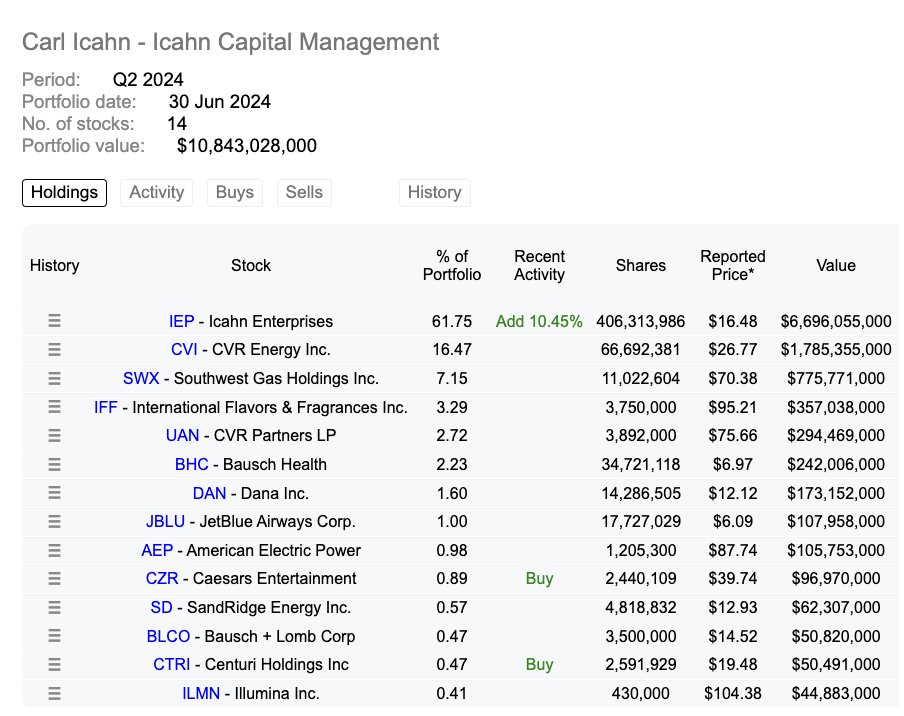Click percentage '61.75' for IEP
Viewport: 904px width, 716px height.
pos(452,321)
